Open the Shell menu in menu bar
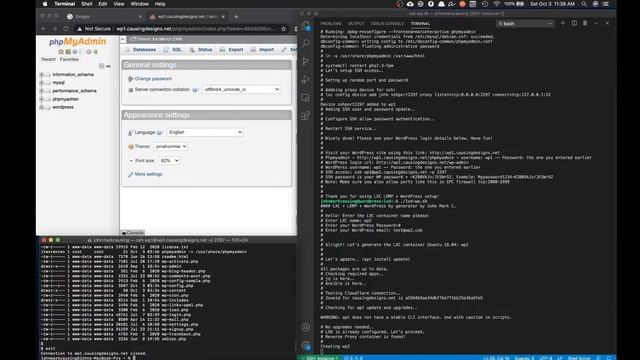Viewport: 640px width, 360px height. [x=87, y=4]
